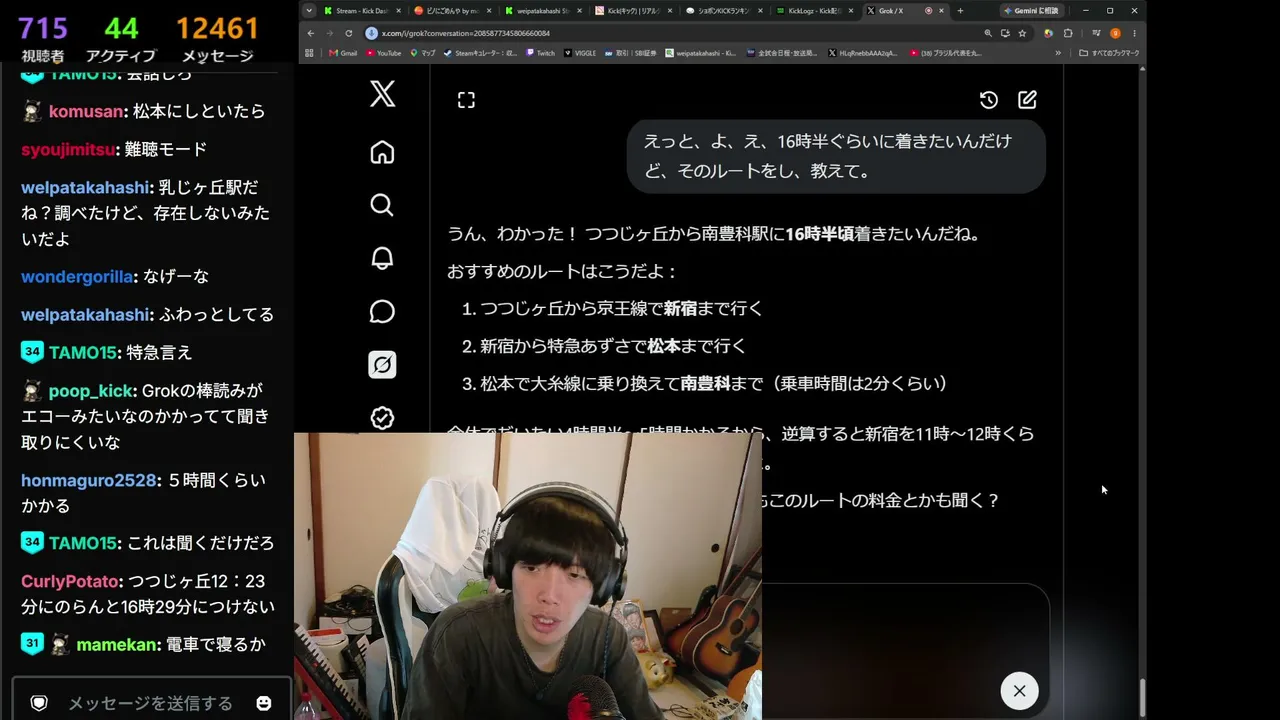Open Chat bubble icon in X sidebar
The image size is (1280, 720).
tap(382, 311)
